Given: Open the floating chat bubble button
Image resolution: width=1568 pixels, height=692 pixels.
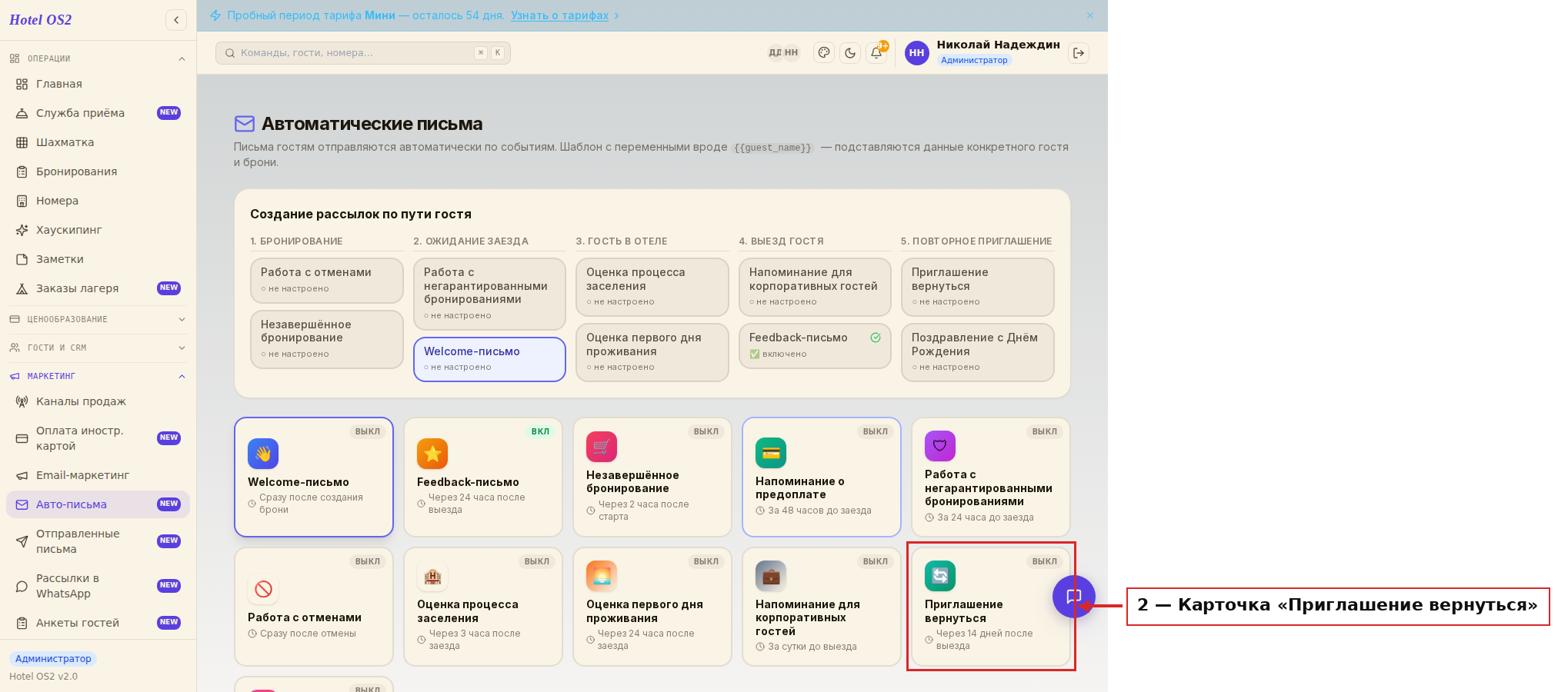Looking at the screenshot, I should [x=1074, y=597].
